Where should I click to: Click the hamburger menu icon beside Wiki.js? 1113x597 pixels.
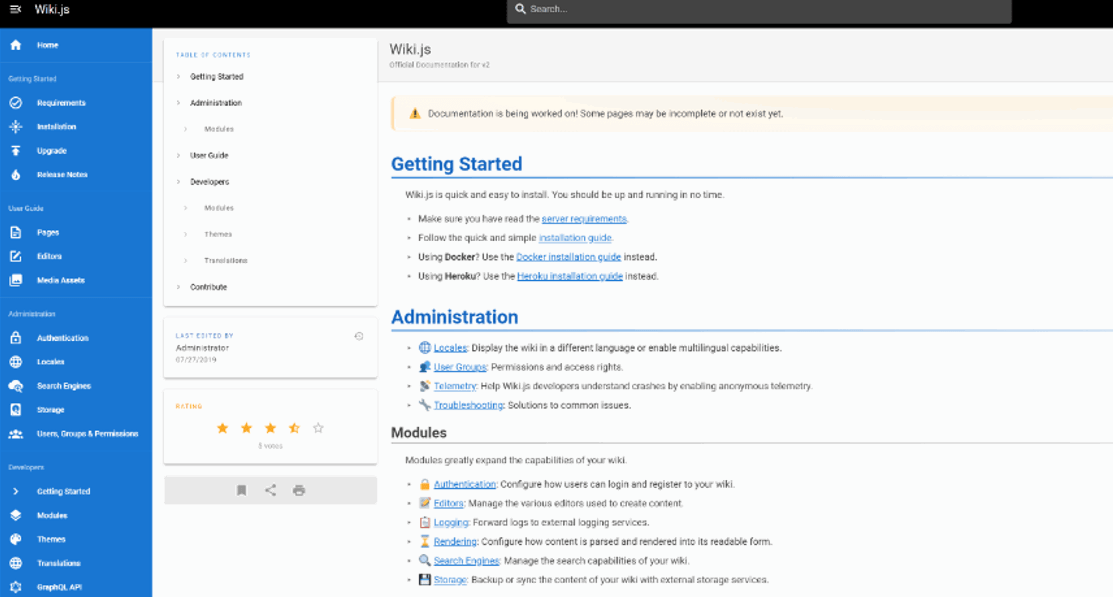tap(15, 10)
